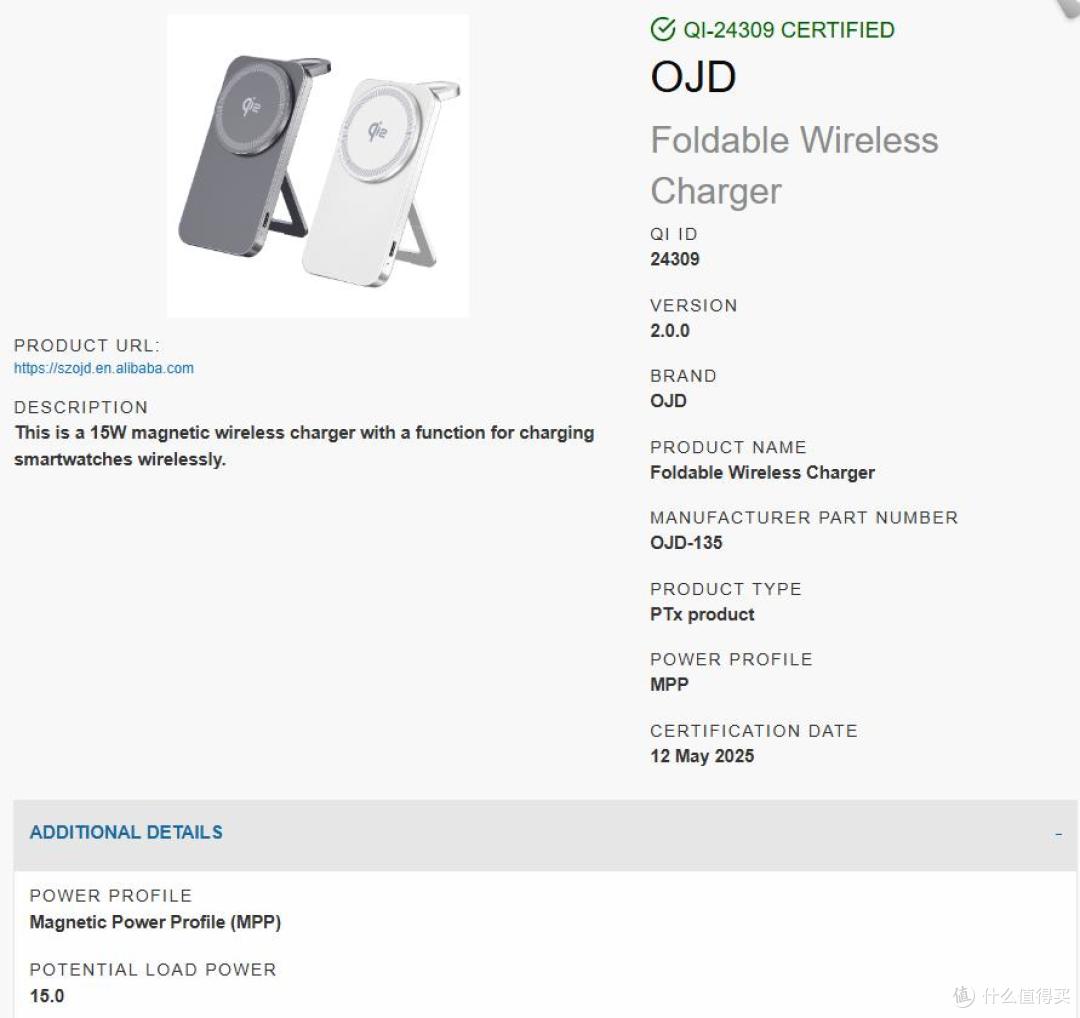The height and width of the screenshot is (1018, 1080).
Task: Select the Foldable Wireless Charger title
Action: tap(794, 165)
